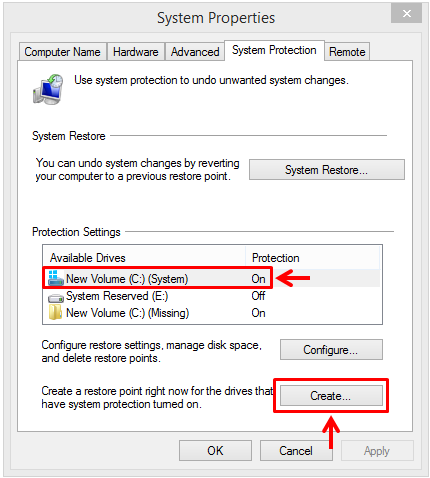Click the Protection column header

click(x=313, y=258)
